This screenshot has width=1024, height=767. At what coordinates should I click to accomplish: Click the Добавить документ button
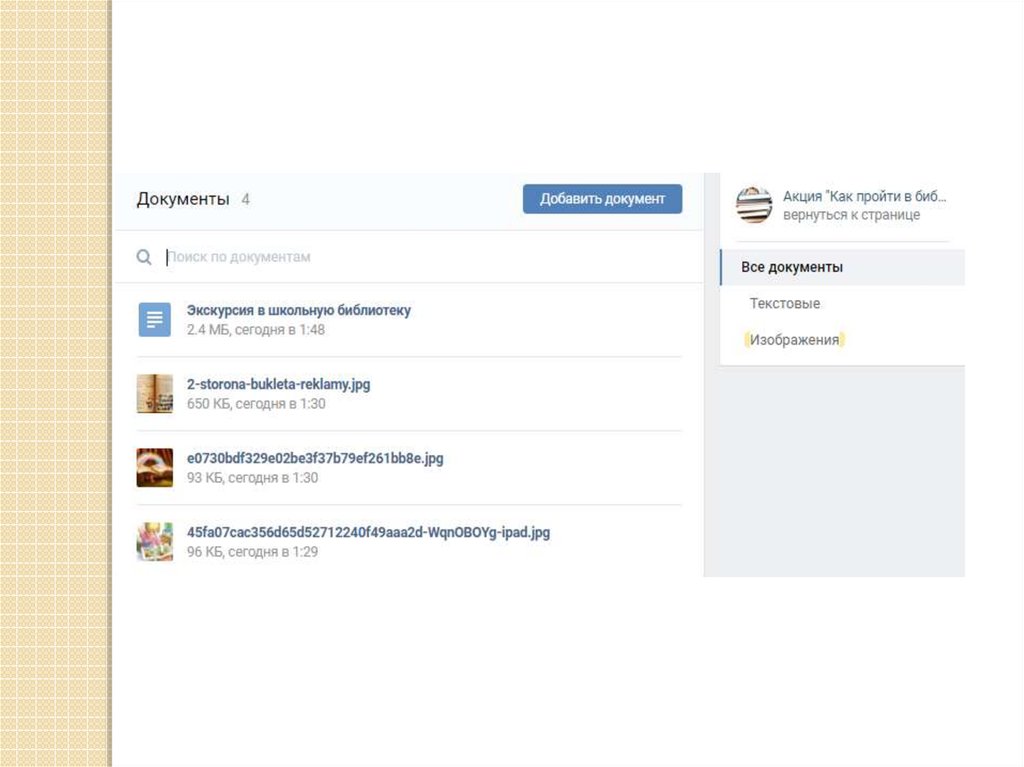(x=602, y=199)
